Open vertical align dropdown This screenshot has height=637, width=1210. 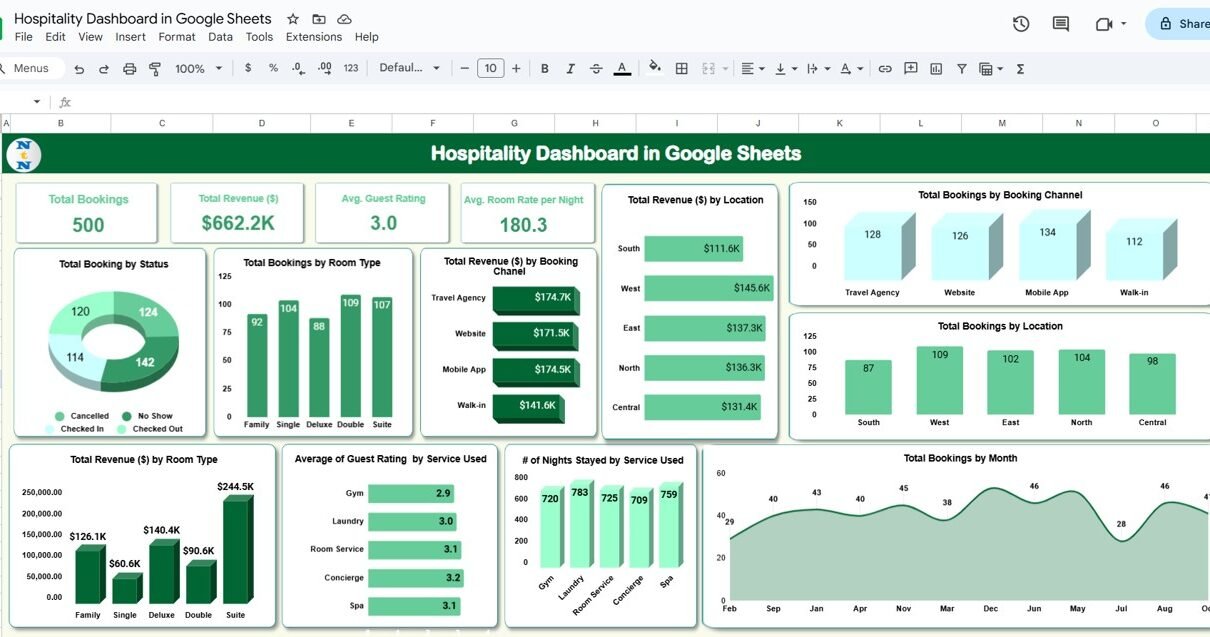pyautogui.click(x=786, y=69)
